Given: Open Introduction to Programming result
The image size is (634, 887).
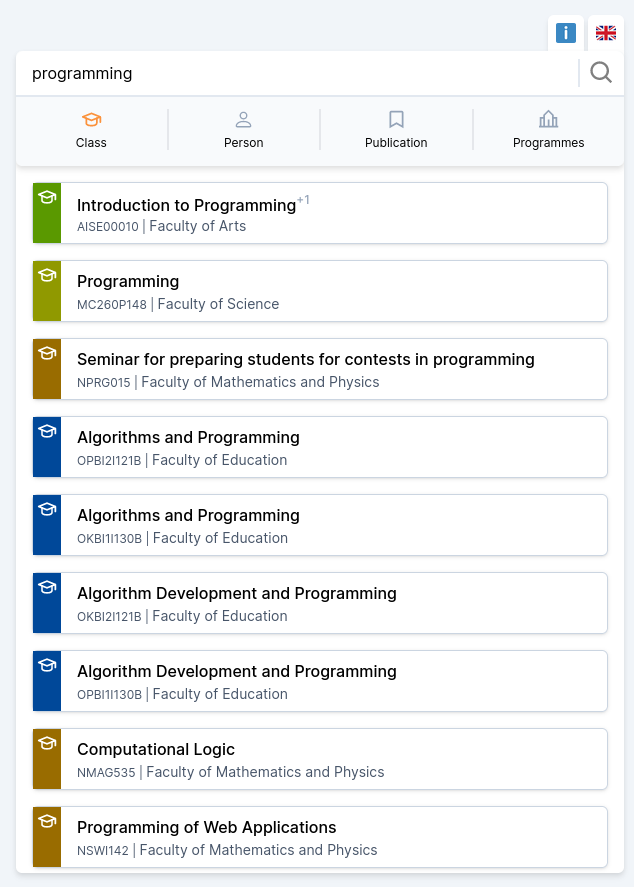Looking at the screenshot, I should pyautogui.click(x=320, y=213).
